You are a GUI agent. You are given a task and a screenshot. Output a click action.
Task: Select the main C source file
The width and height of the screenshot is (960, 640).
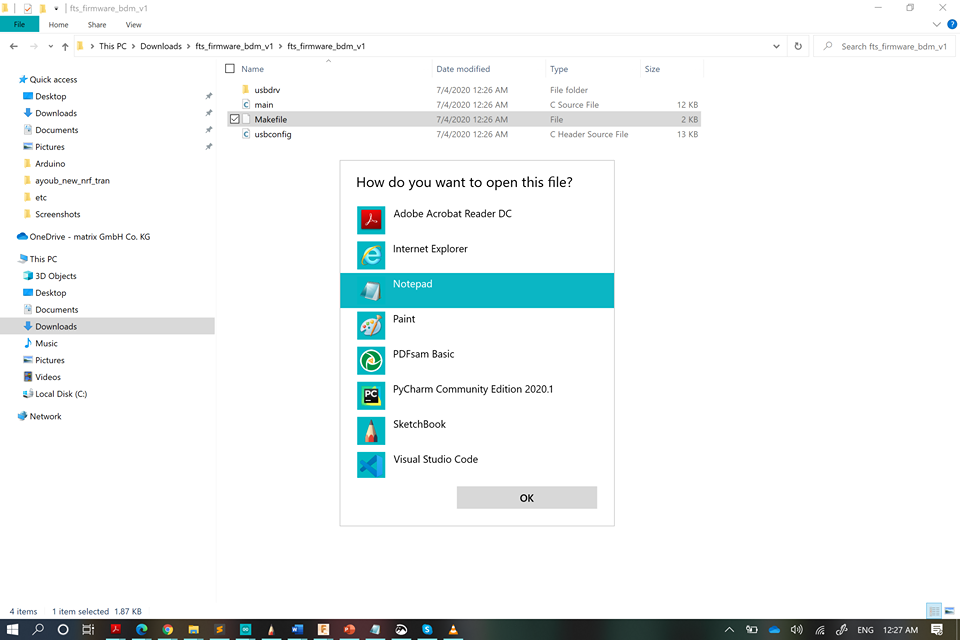(264, 105)
